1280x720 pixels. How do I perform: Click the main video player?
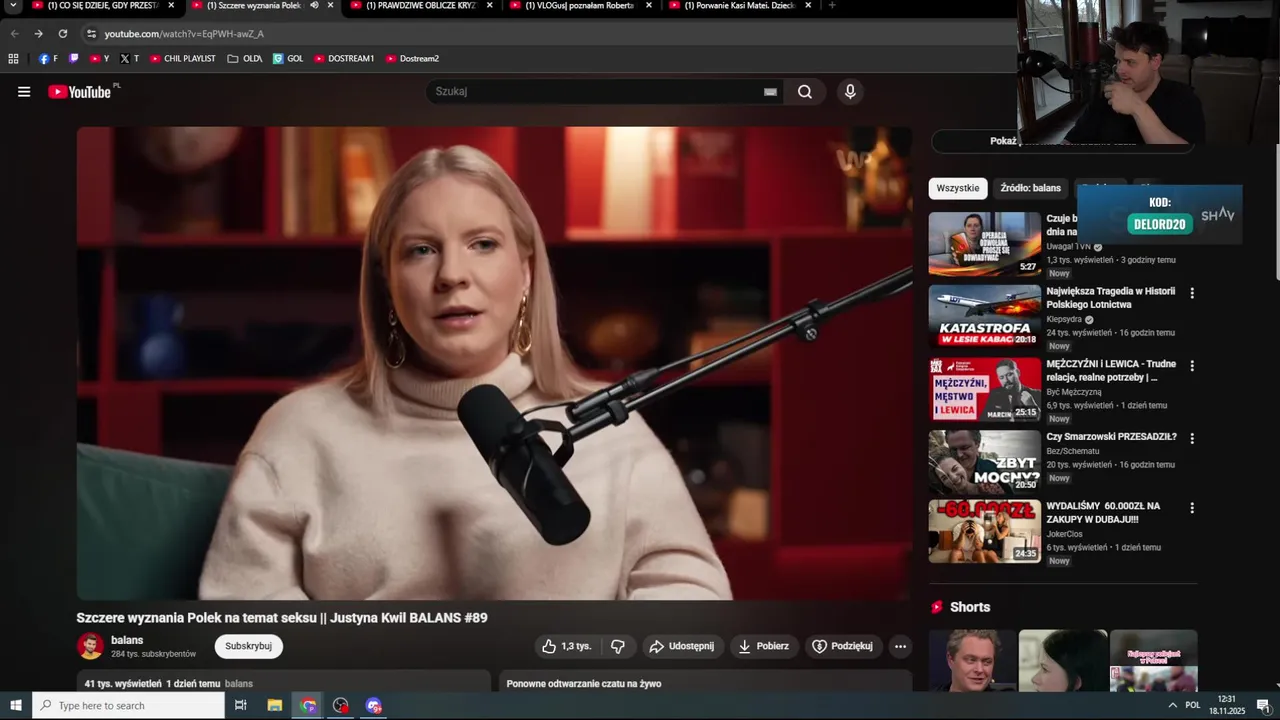click(494, 363)
